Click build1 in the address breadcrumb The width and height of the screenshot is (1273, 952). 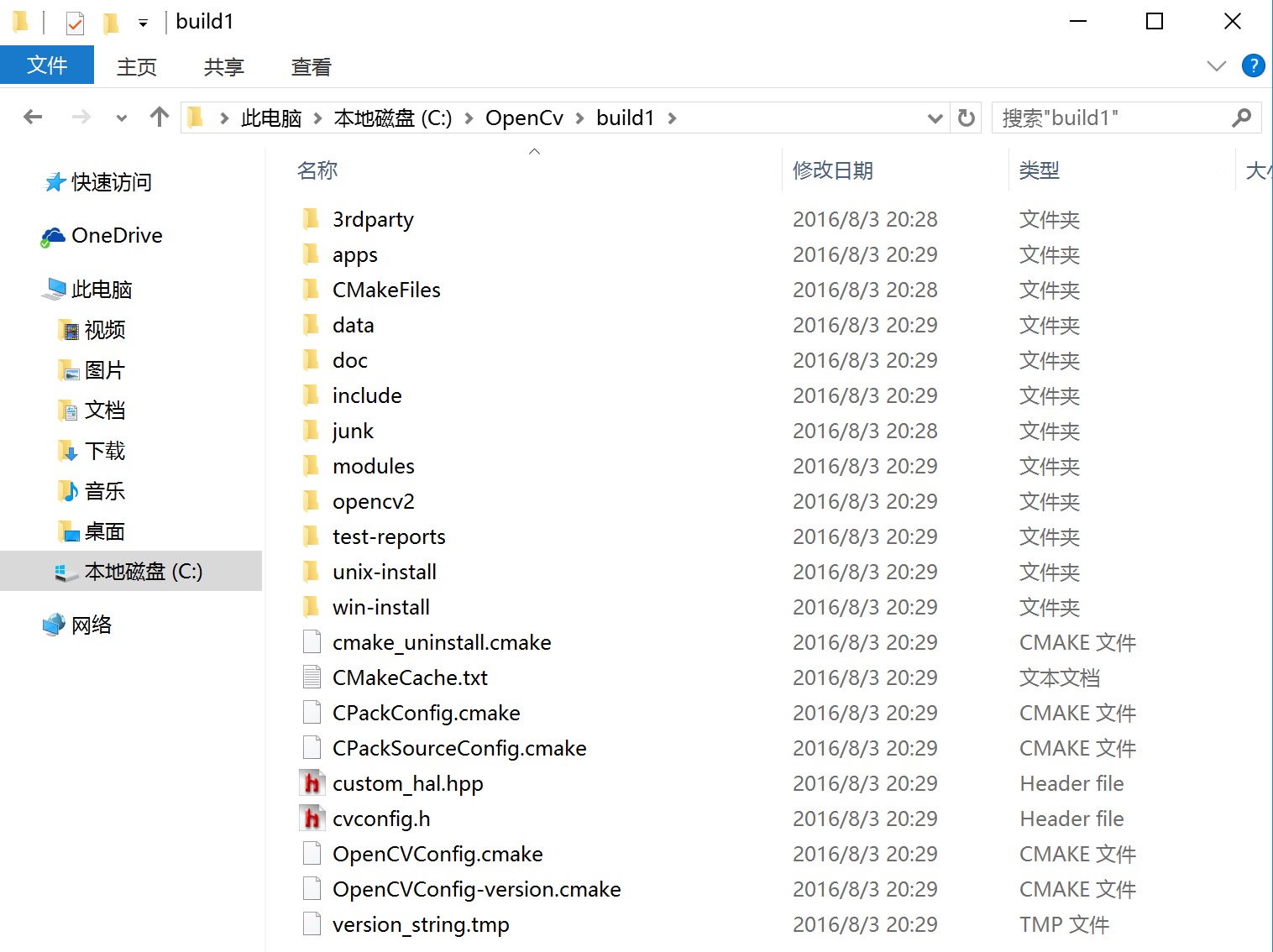tap(625, 118)
